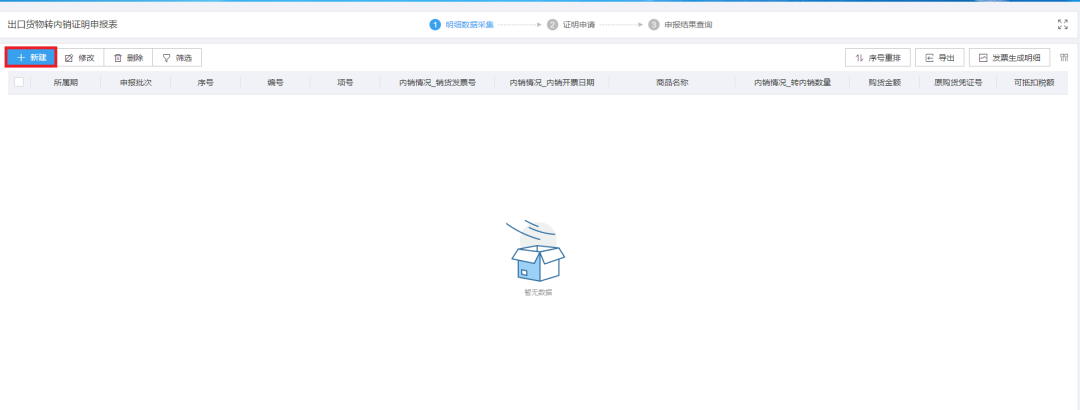Click the 序号 column header
This screenshot has width=1080, height=410.
coord(205,83)
